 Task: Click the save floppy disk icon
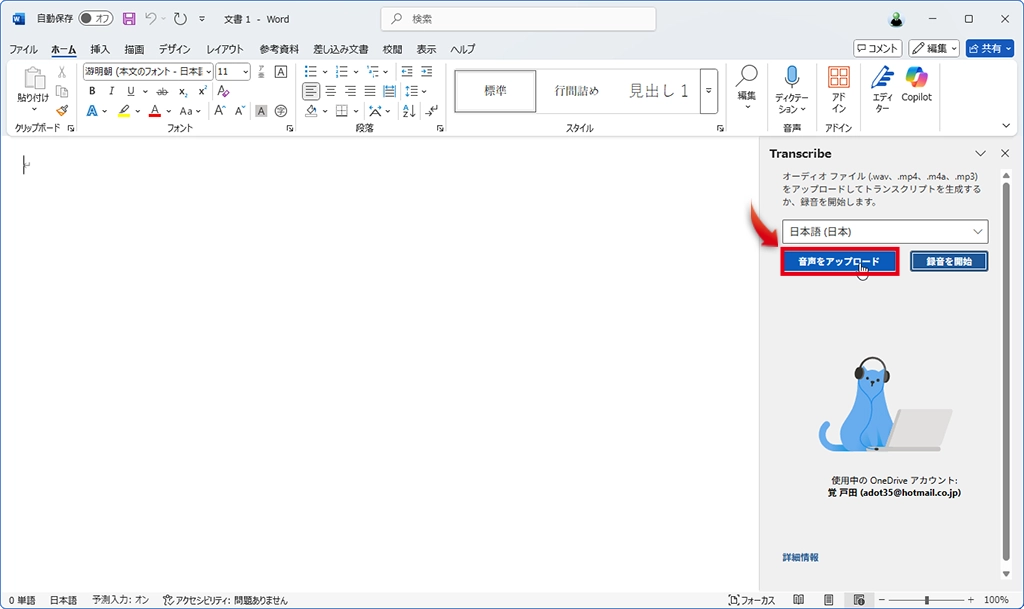(129, 19)
